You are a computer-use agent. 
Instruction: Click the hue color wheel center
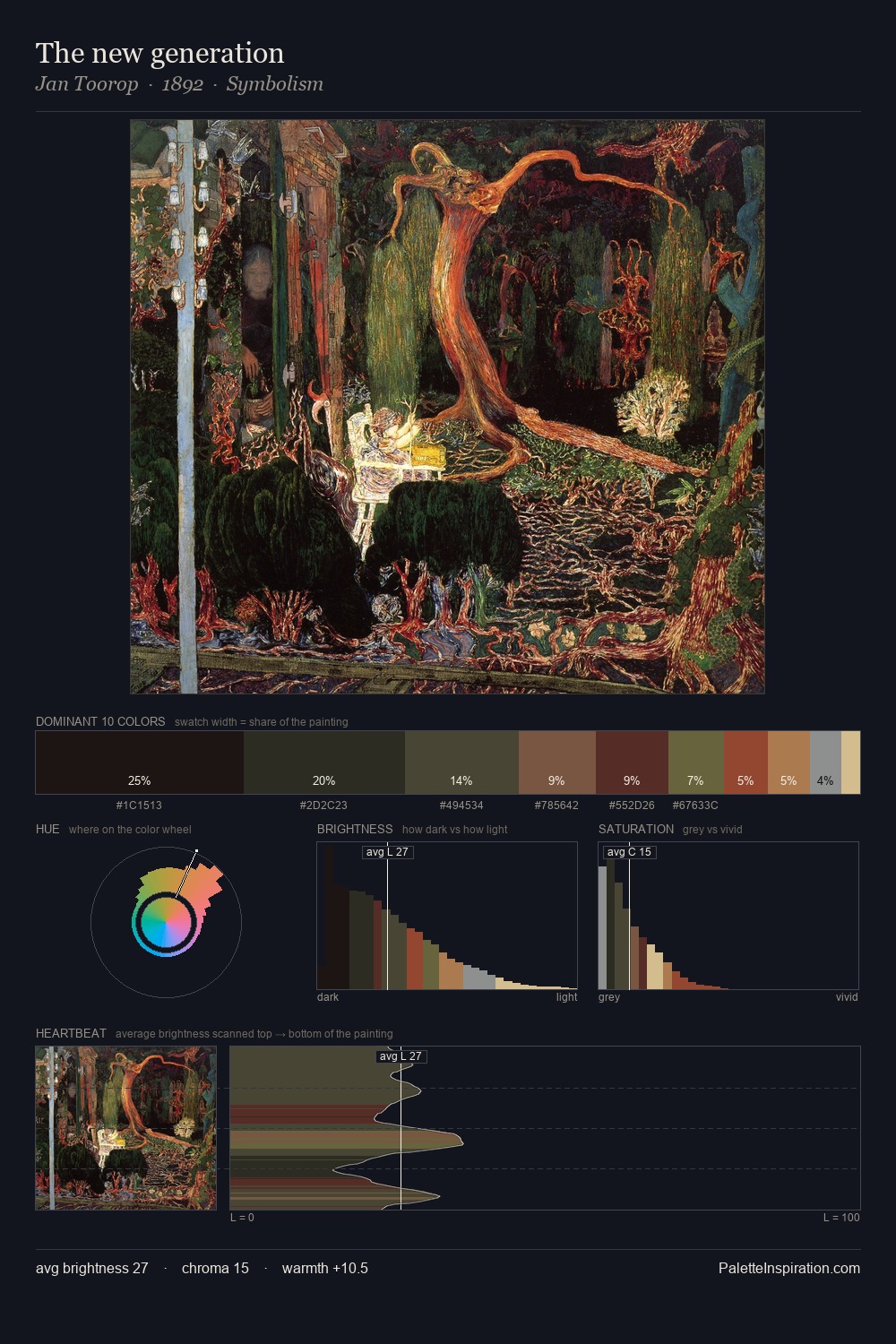coord(166,921)
